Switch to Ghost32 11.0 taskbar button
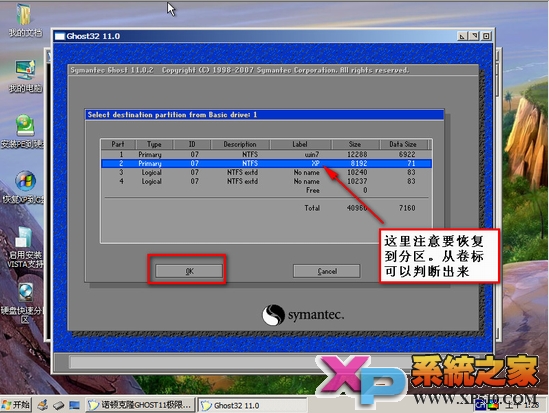The height and width of the screenshot is (413, 549). click(252, 405)
